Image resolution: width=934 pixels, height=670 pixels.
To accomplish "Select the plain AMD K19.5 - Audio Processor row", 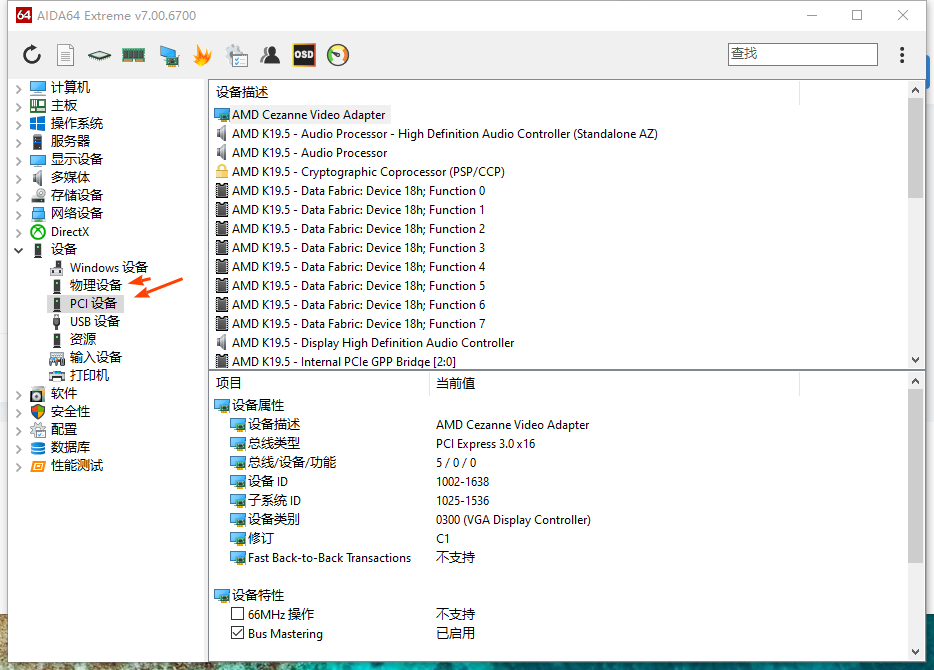I will point(309,152).
